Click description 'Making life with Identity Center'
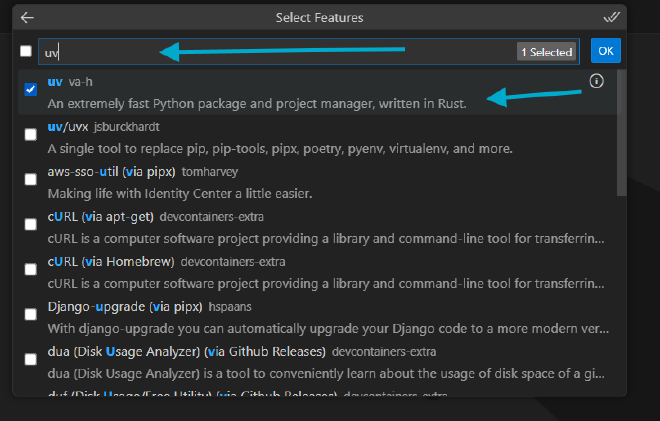 180,194
